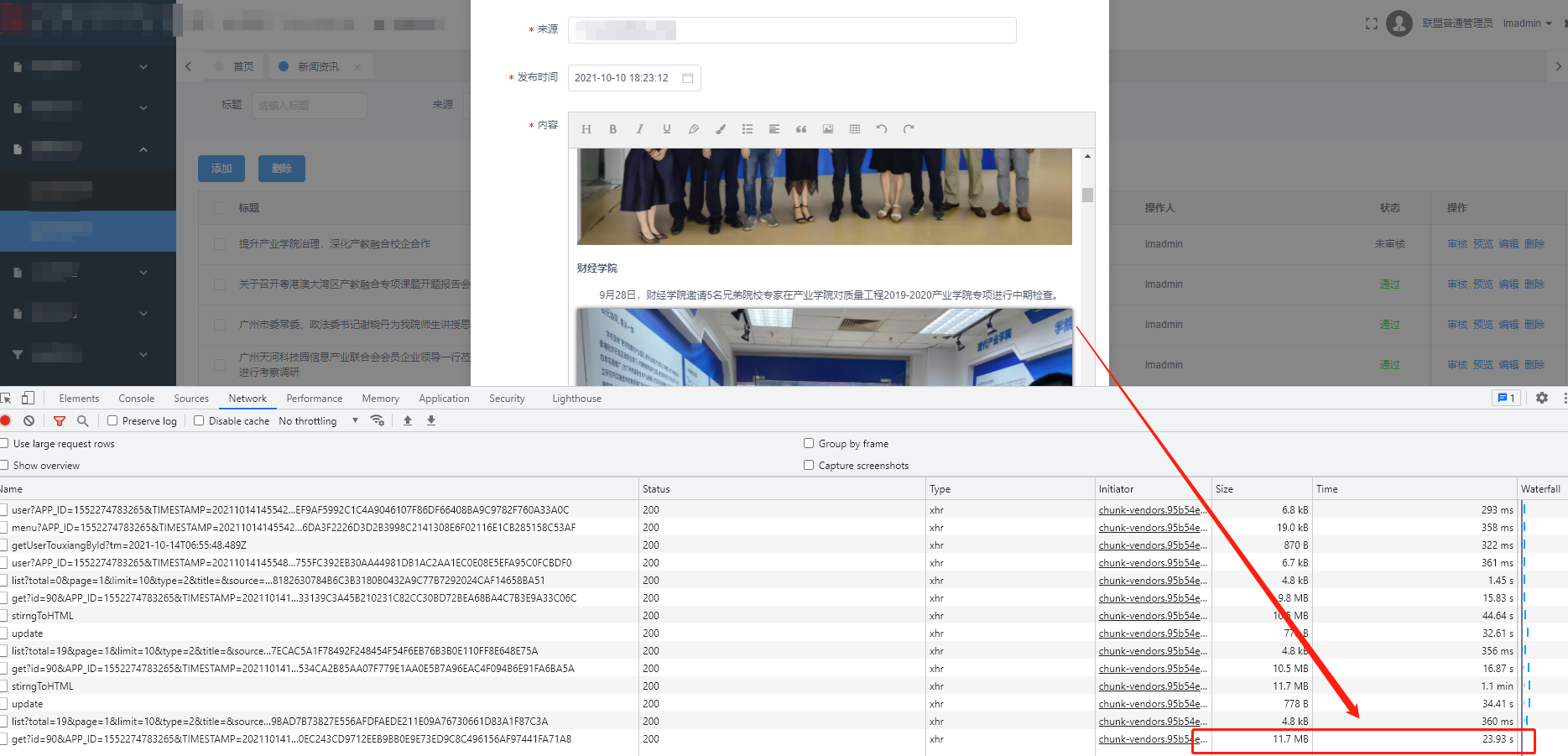The height and width of the screenshot is (756, 1568).
Task: Click the undo icon in the editor toolbar
Action: tap(882, 128)
